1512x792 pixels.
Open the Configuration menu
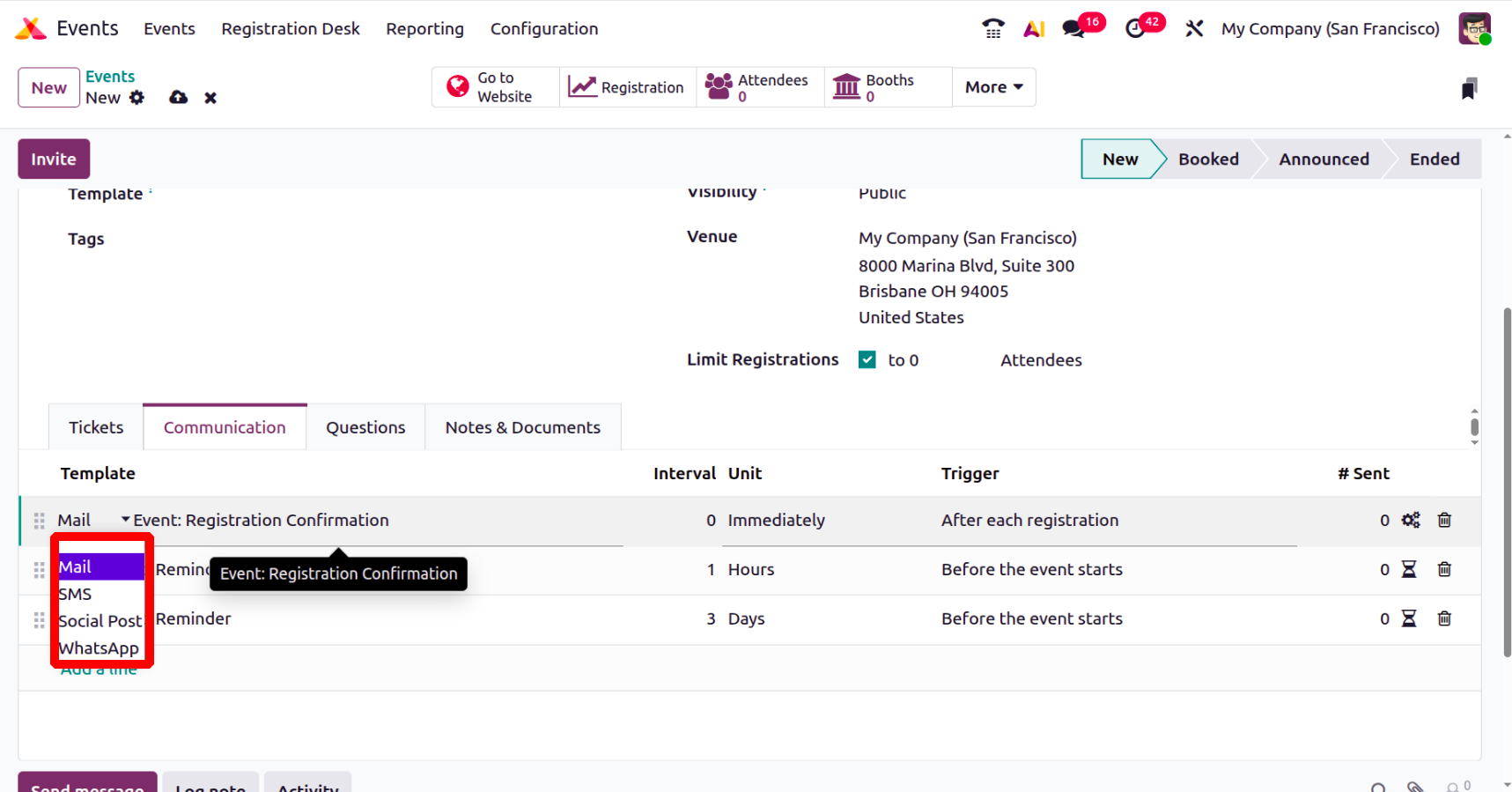(543, 29)
